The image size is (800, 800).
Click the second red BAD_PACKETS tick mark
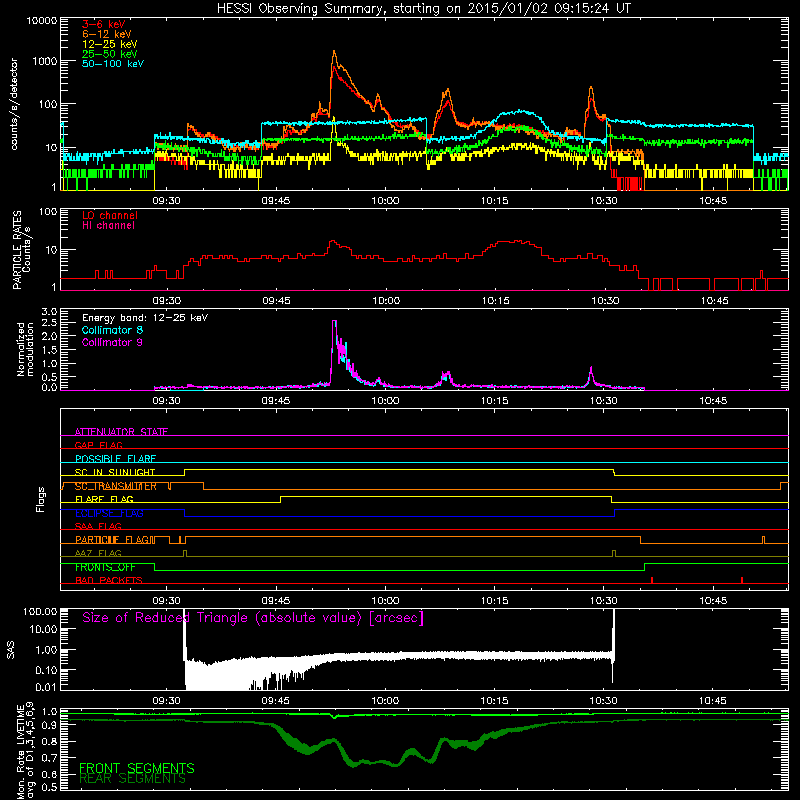(742, 580)
